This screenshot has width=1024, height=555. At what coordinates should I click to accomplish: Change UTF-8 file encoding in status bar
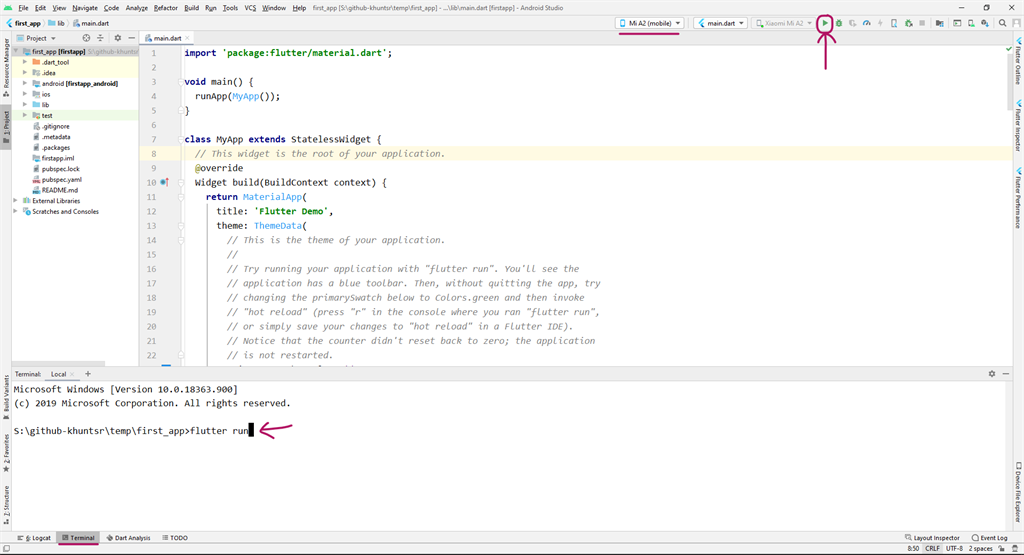pos(954,548)
